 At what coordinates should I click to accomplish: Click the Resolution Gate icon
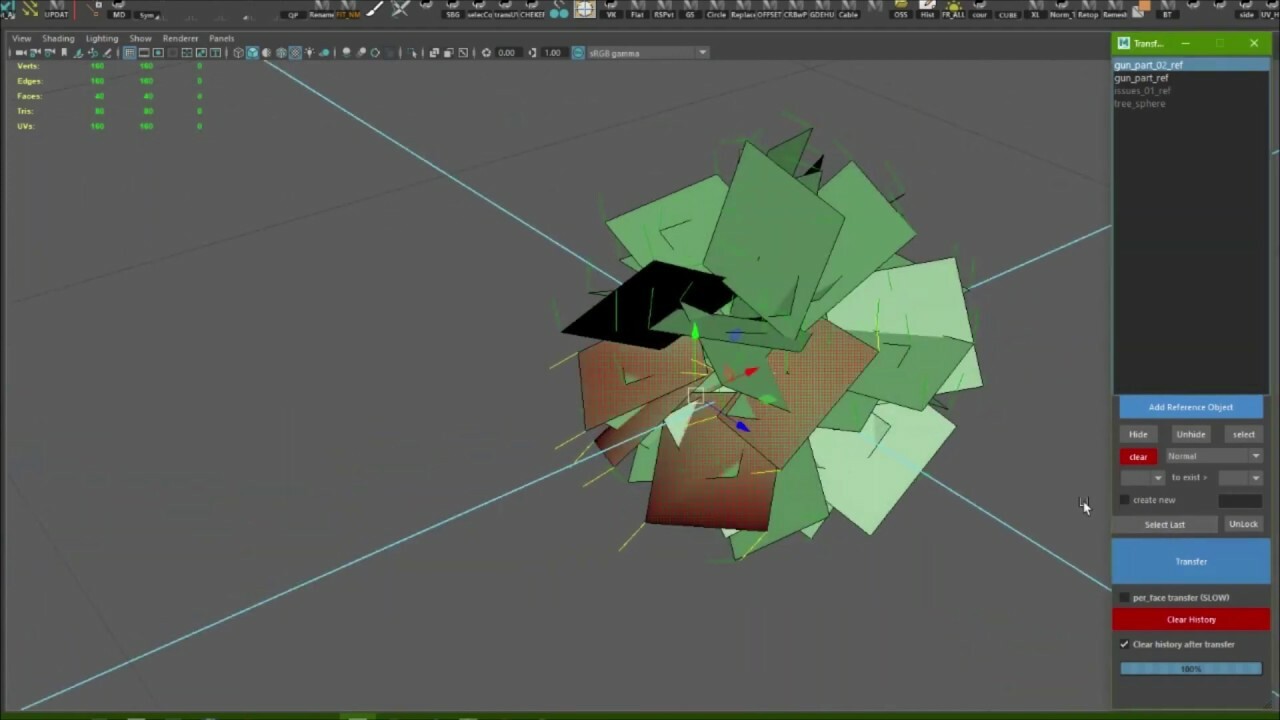(x=158, y=53)
